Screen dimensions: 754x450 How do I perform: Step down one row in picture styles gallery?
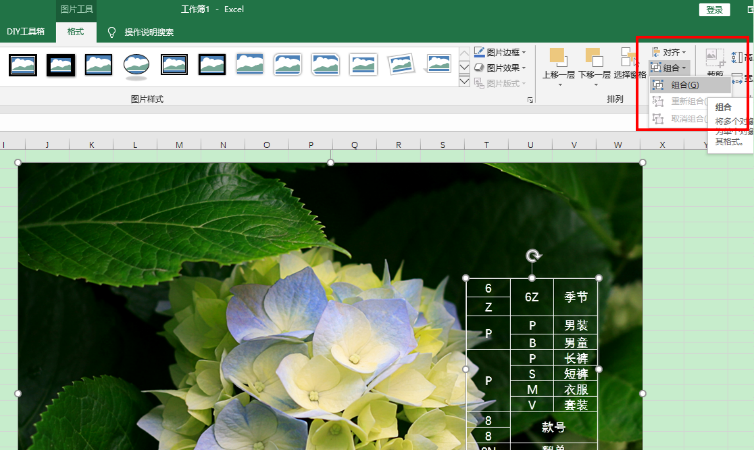tap(464, 67)
